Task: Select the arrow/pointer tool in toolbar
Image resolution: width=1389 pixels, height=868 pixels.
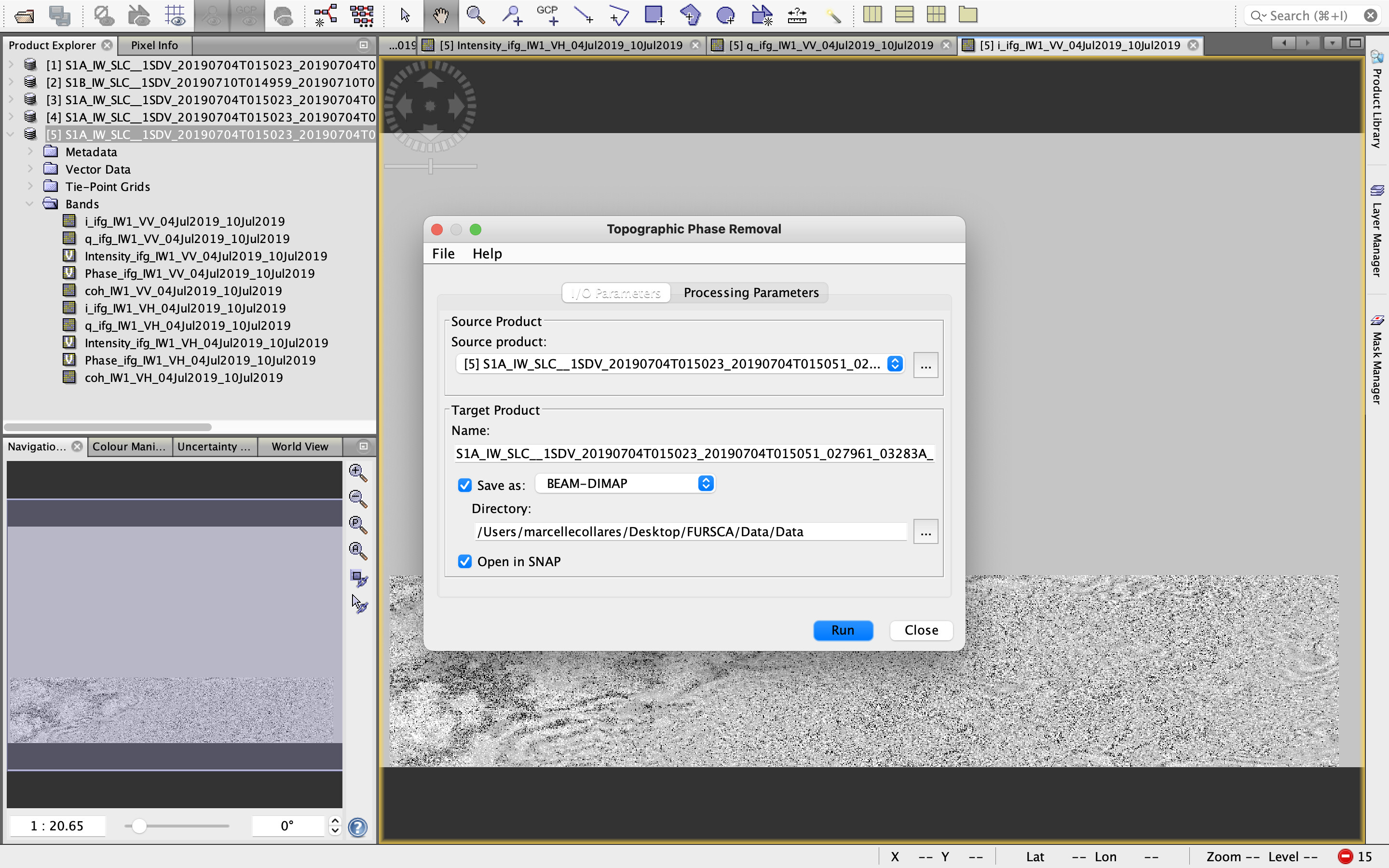Action: (x=405, y=14)
